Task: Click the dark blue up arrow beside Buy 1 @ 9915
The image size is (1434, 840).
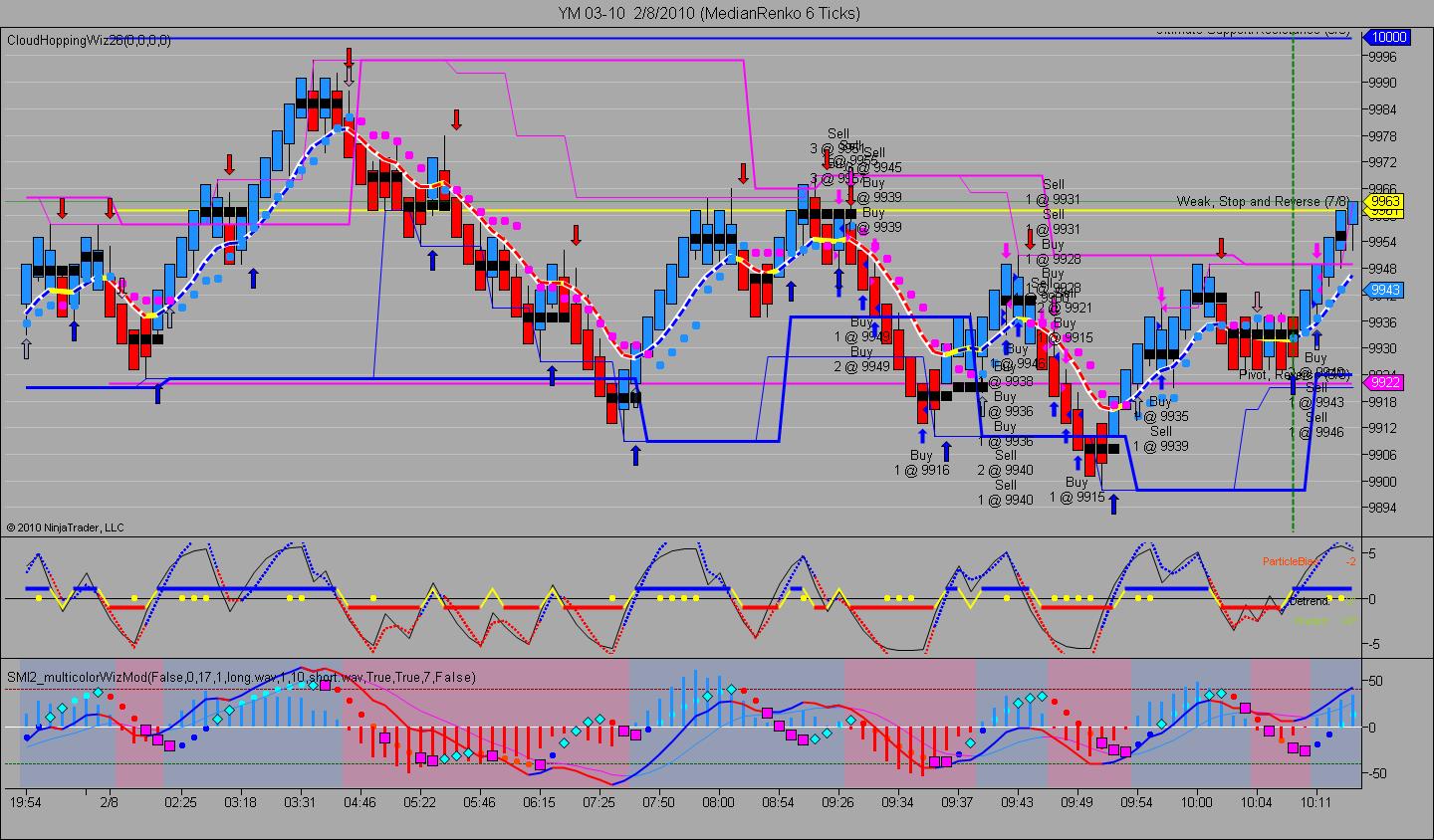Action: click(1113, 503)
